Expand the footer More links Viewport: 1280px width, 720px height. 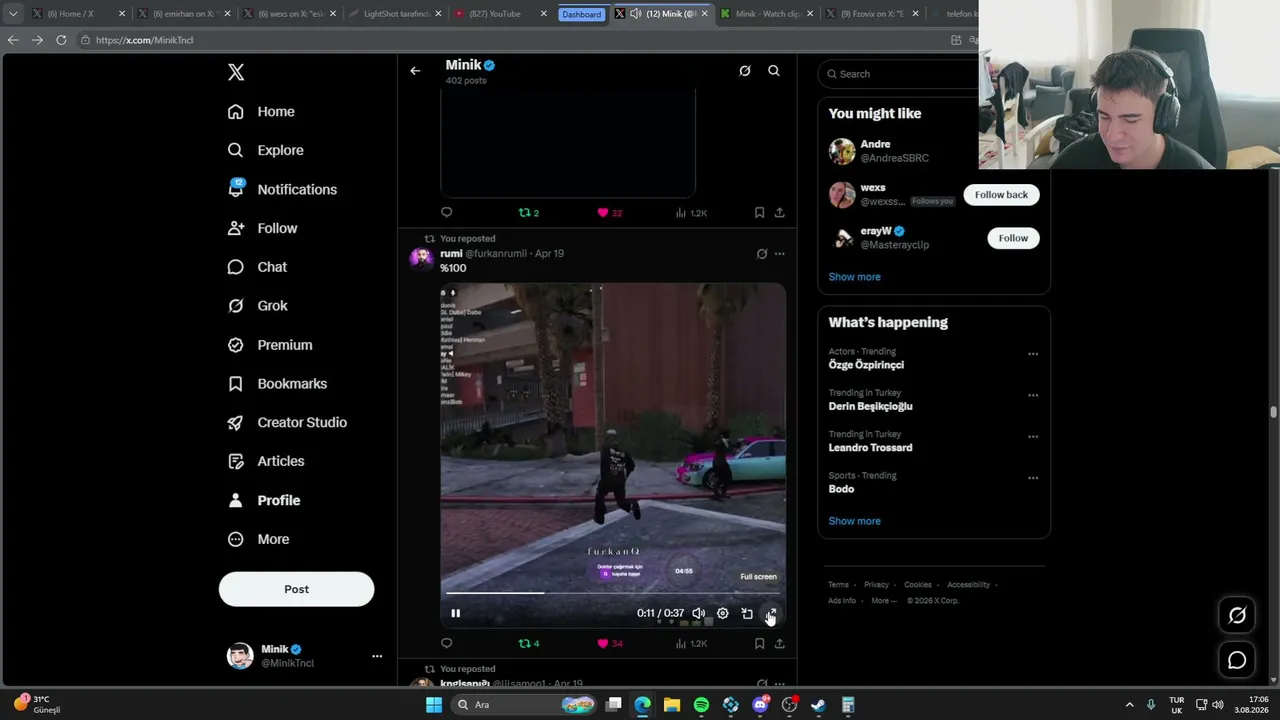883,601
